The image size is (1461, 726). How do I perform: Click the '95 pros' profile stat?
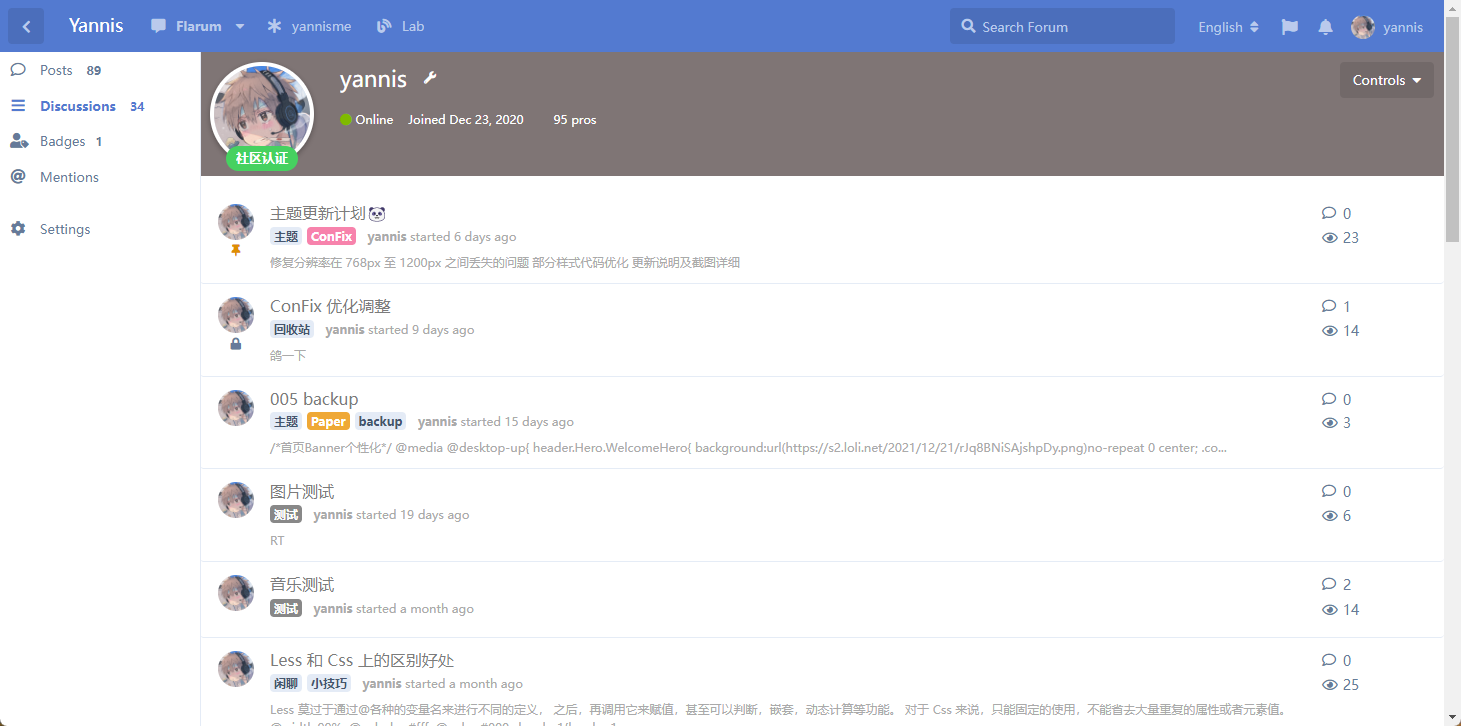[x=575, y=119]
